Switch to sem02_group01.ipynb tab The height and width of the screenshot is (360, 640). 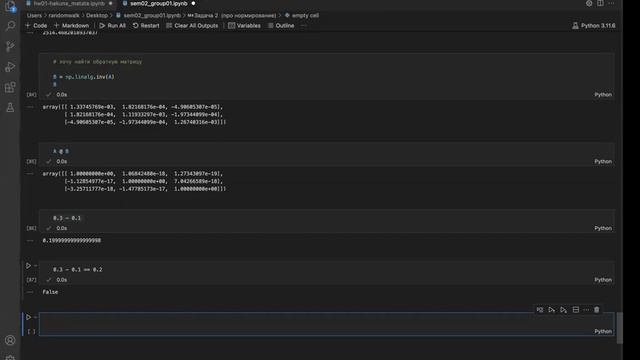158,3
